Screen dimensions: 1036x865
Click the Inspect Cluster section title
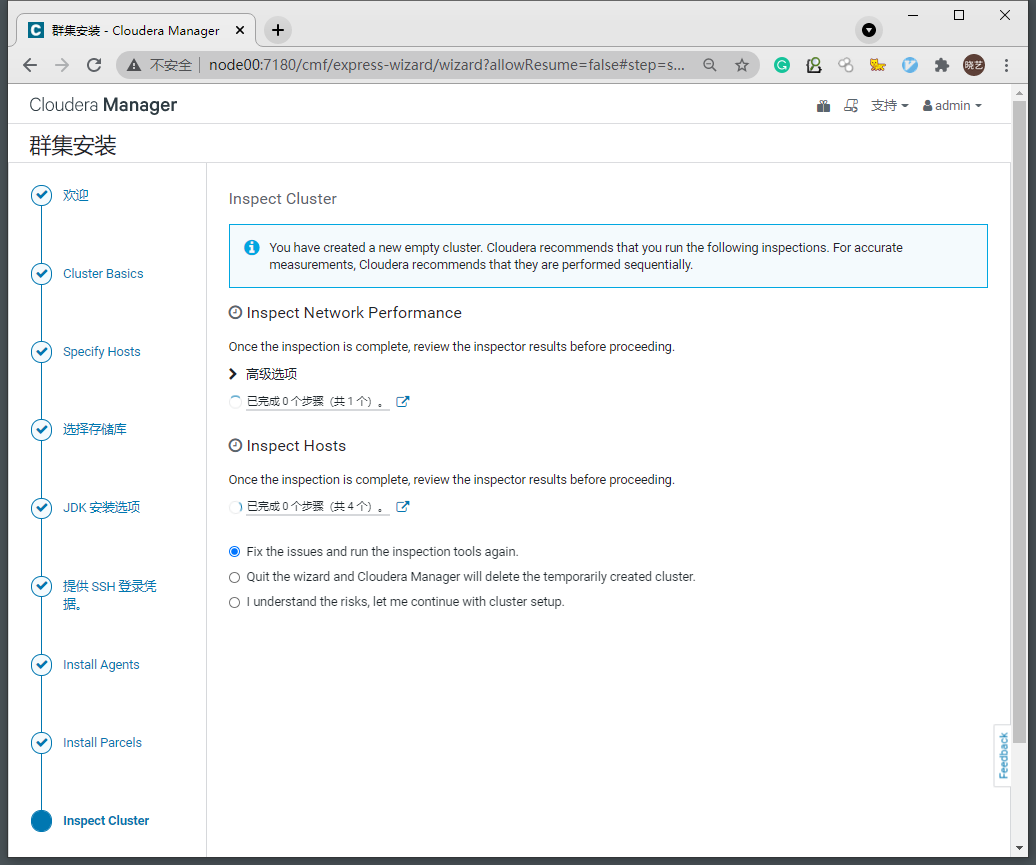283,199
